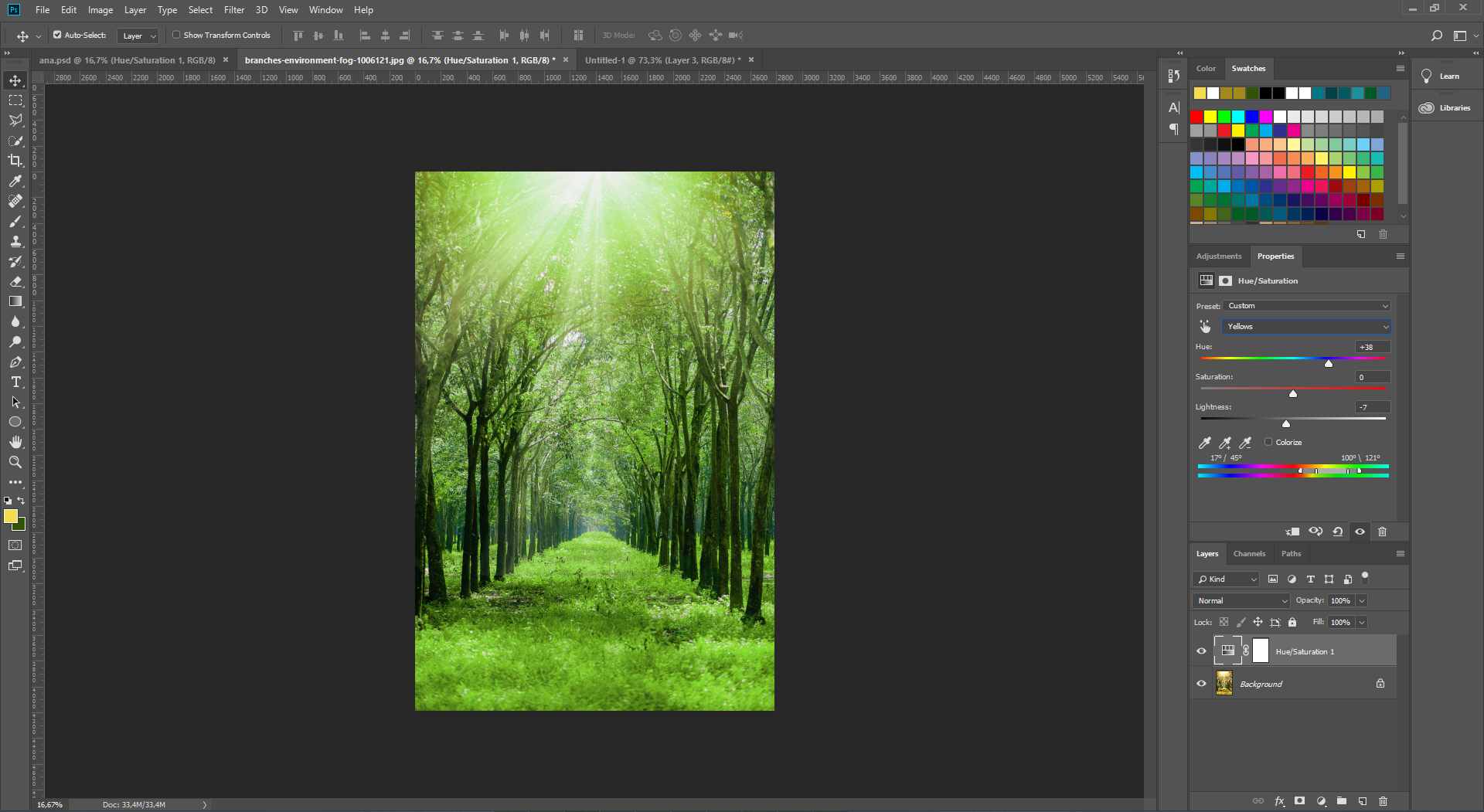Open the Filter menu
The height and width of the screenshot is (812, 1484).
click(233, 10)
